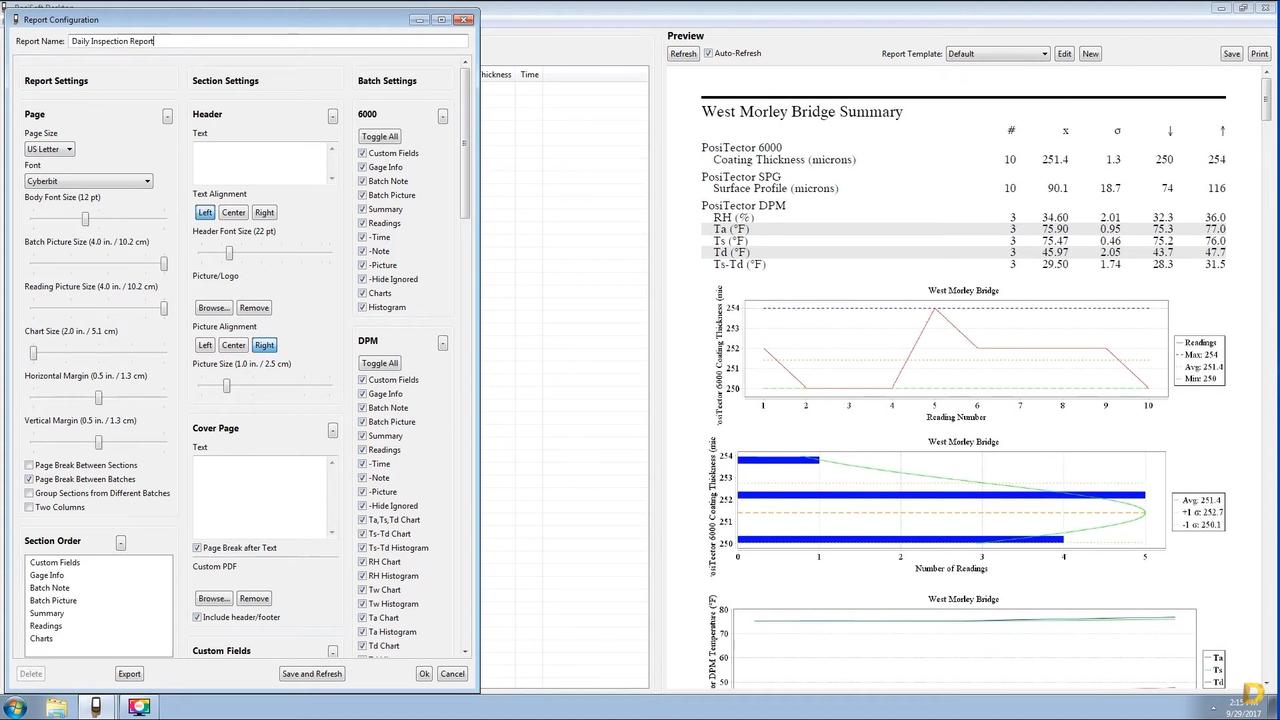1280x720 pixels.
Task: Select Summary in Section Order list
Action: click(x=47, y=613)
